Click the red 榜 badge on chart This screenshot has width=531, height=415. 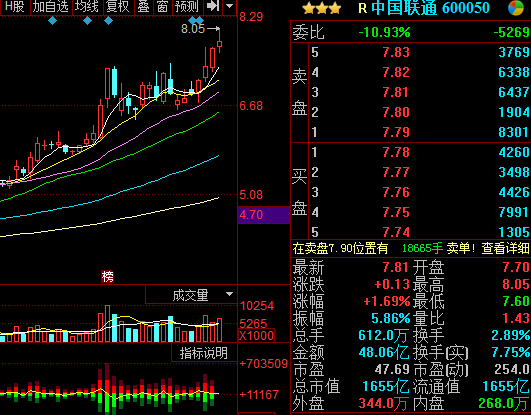point(108,276)
